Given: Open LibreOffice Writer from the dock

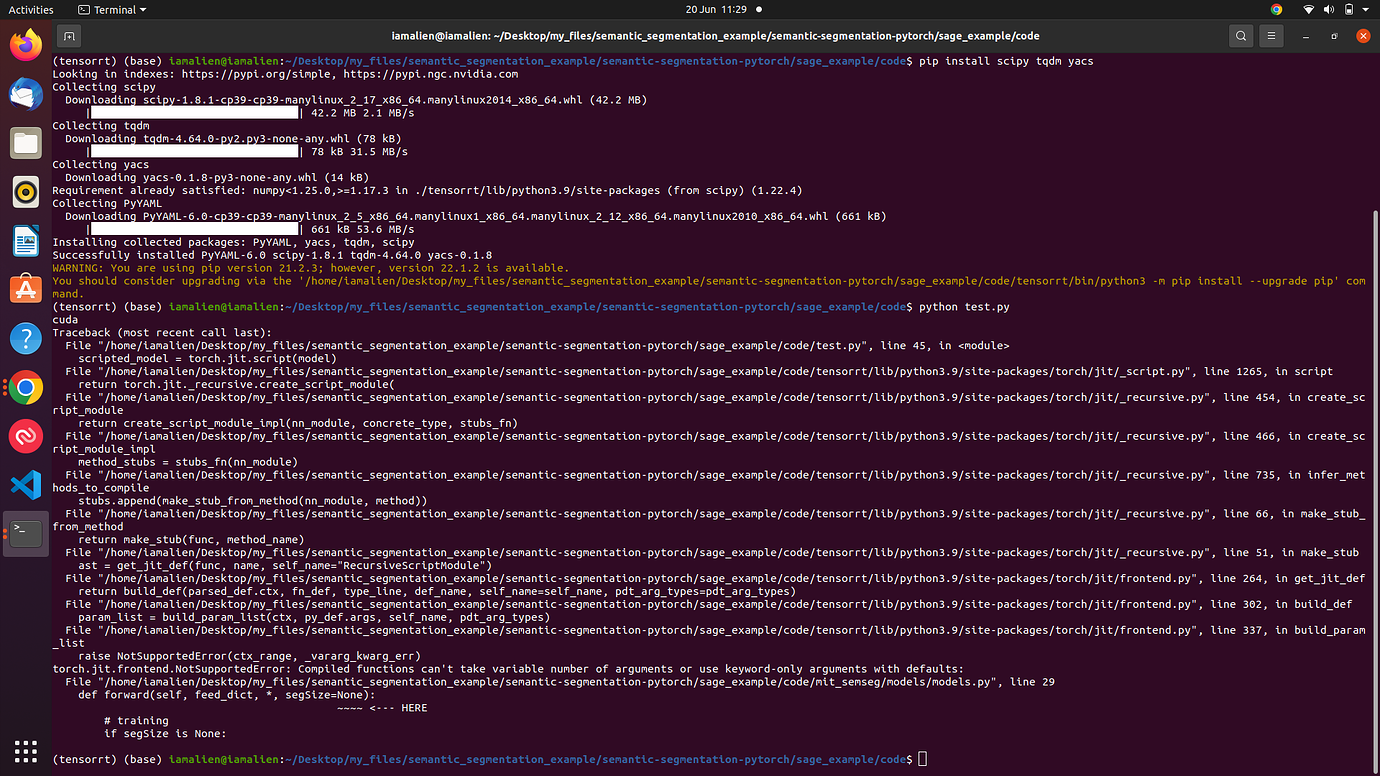Looking at the screenshot, I should click(x=25, y=241).
